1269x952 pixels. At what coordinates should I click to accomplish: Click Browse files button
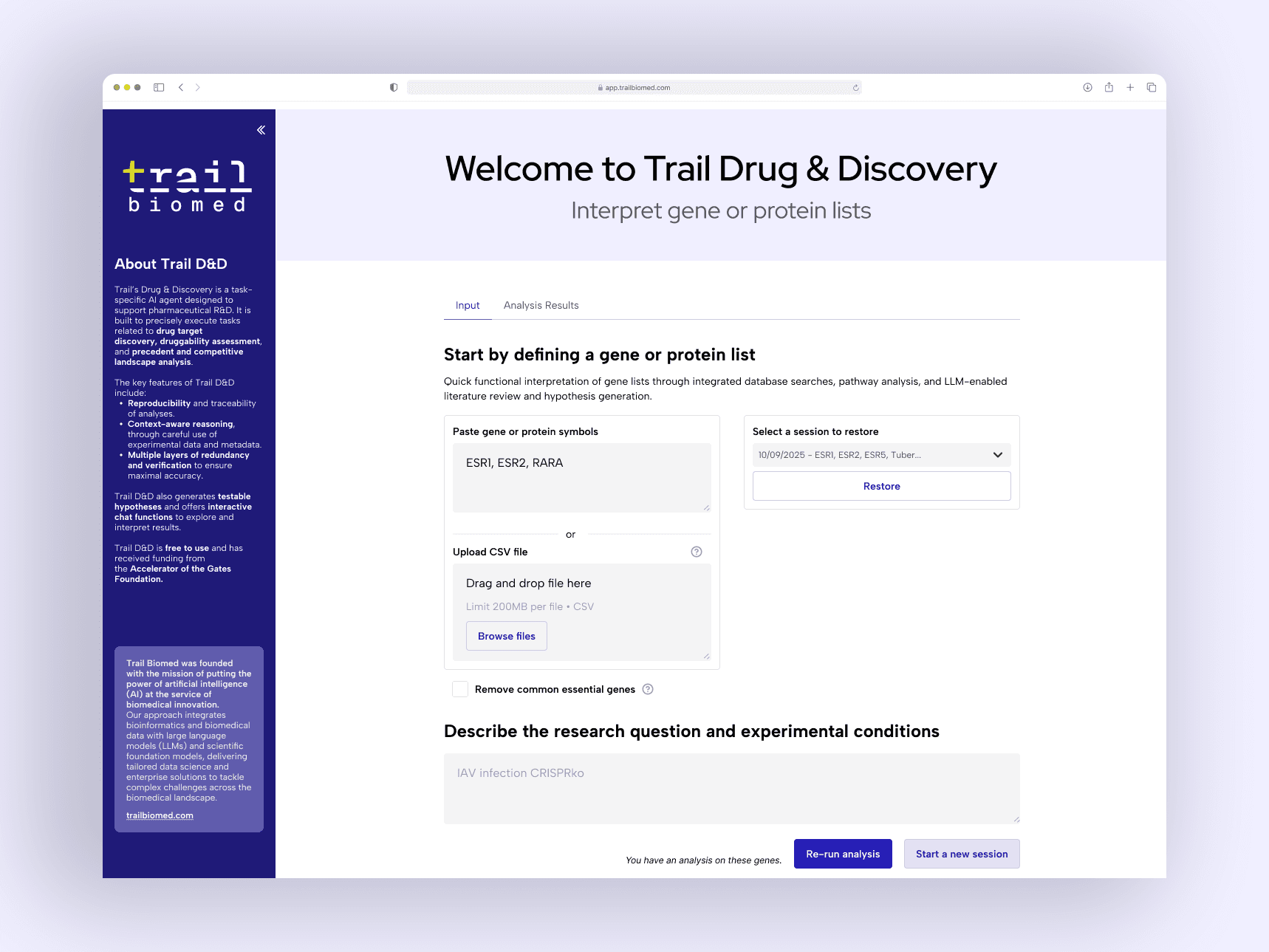[507, 636]
